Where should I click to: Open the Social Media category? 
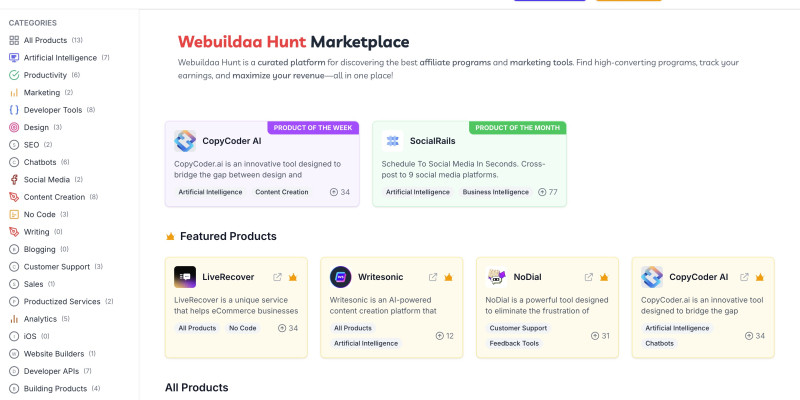[x=46, y=179]
